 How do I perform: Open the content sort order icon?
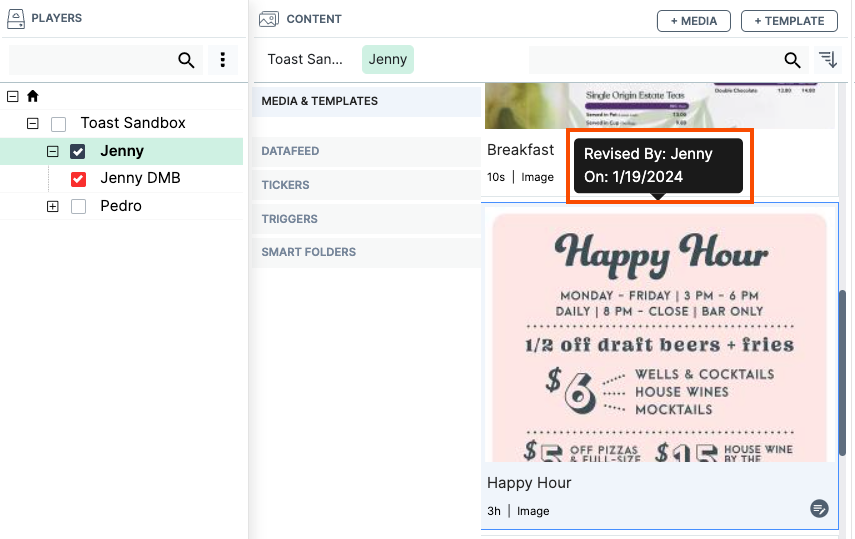827,60
